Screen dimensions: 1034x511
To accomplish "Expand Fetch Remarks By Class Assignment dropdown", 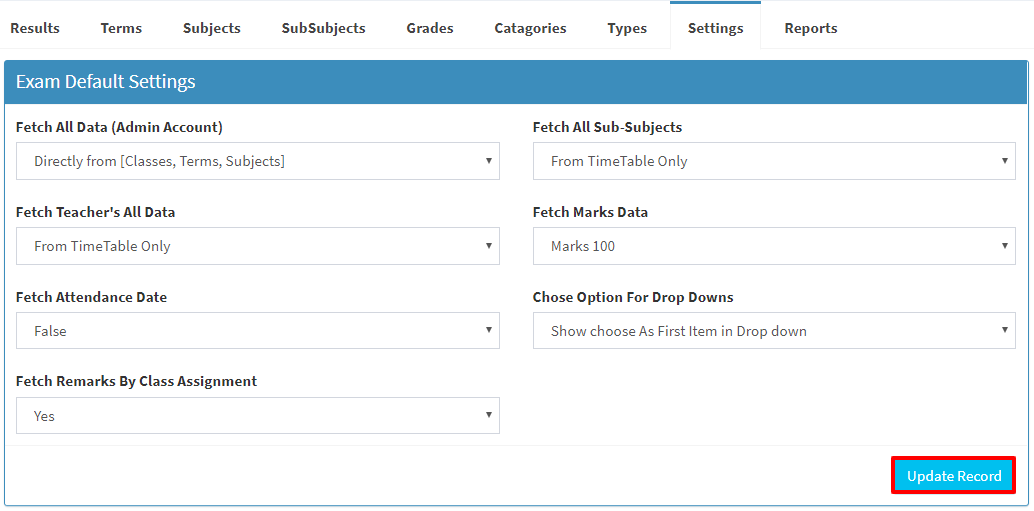I will pyautogui.click(x=258, y=415).
